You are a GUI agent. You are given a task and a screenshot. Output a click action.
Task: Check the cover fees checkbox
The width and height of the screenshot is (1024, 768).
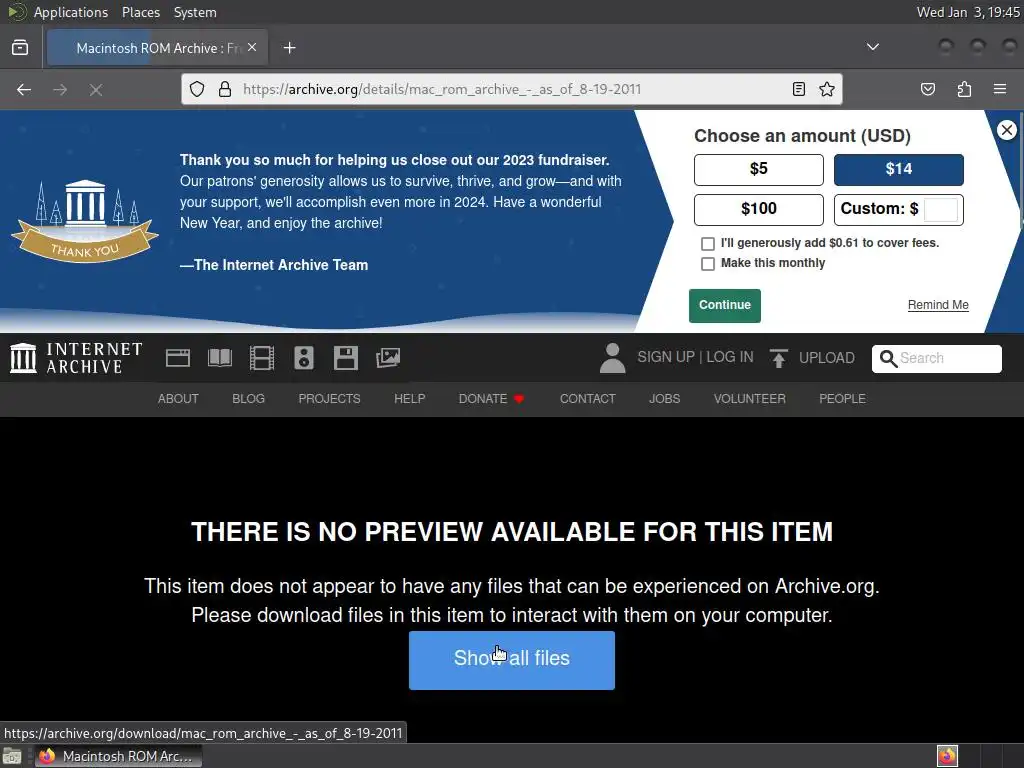pos(708,244)
